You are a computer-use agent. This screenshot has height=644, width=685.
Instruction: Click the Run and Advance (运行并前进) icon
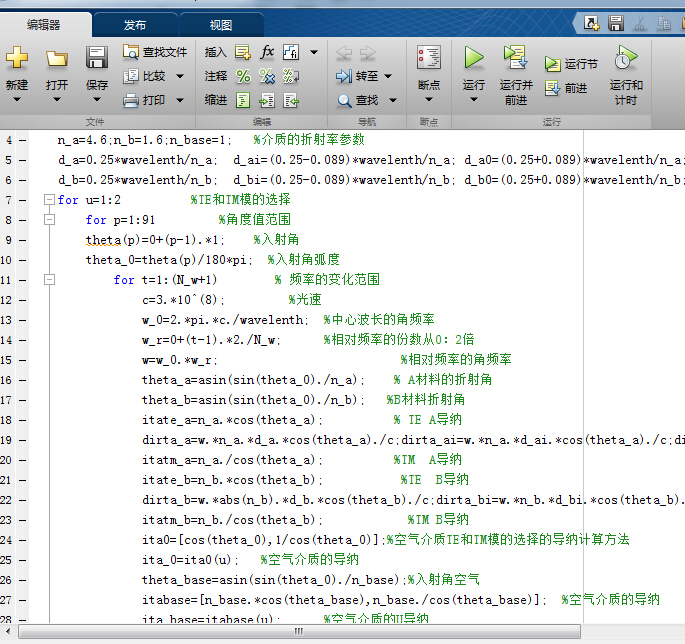515,58
